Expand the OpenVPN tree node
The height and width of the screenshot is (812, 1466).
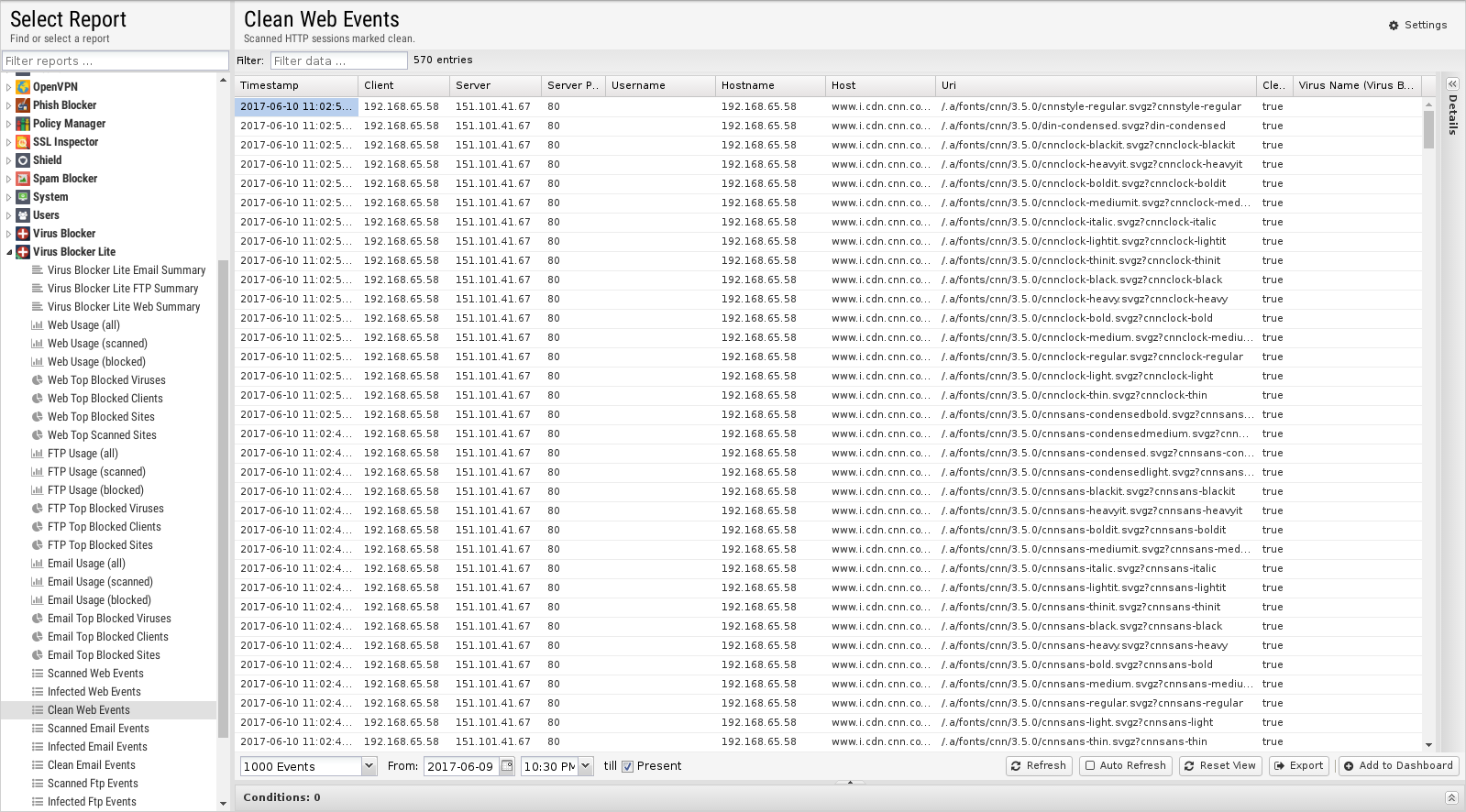(9, 87)
